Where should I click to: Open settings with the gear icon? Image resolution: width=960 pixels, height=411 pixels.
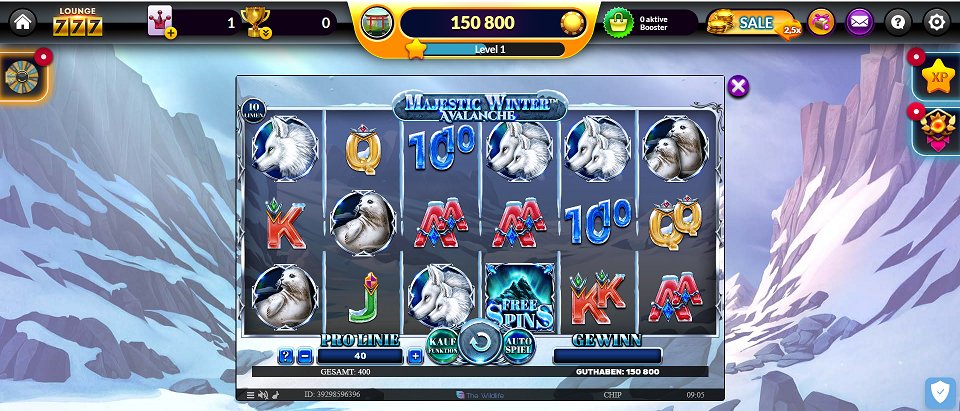point(936,23)
